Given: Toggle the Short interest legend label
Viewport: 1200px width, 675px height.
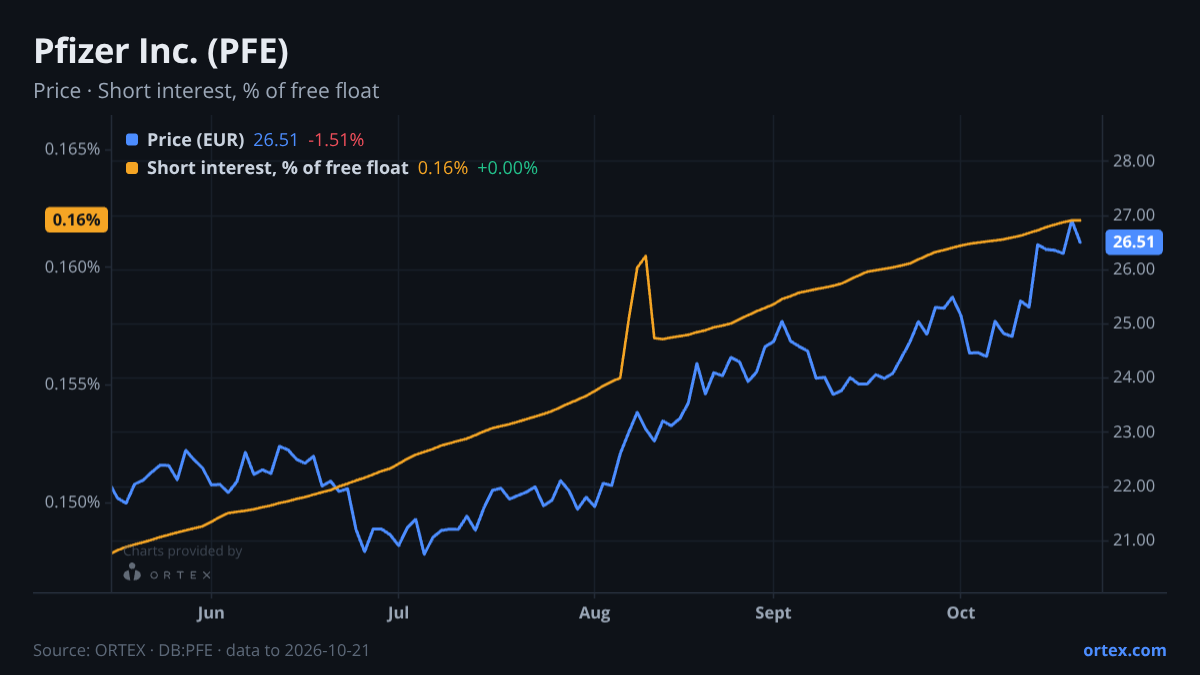Looking at the screenshot, I should click(278, 168).
